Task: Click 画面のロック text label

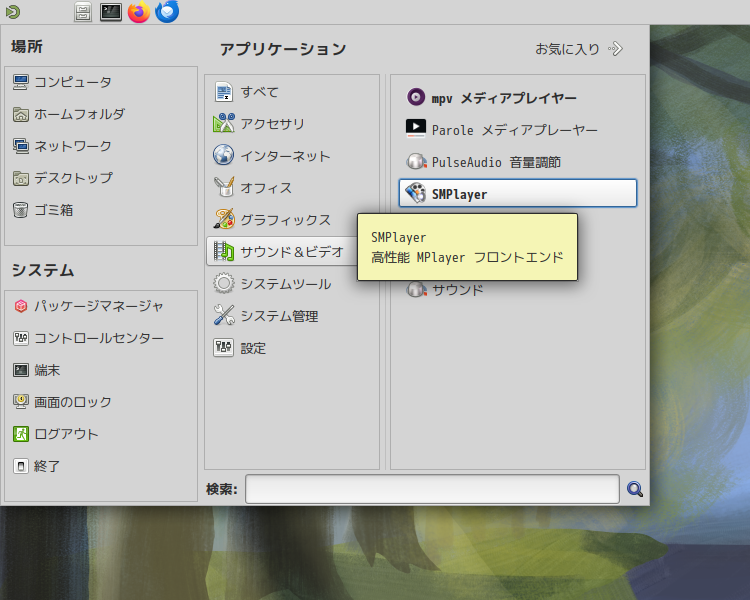Action: [73, 402]
